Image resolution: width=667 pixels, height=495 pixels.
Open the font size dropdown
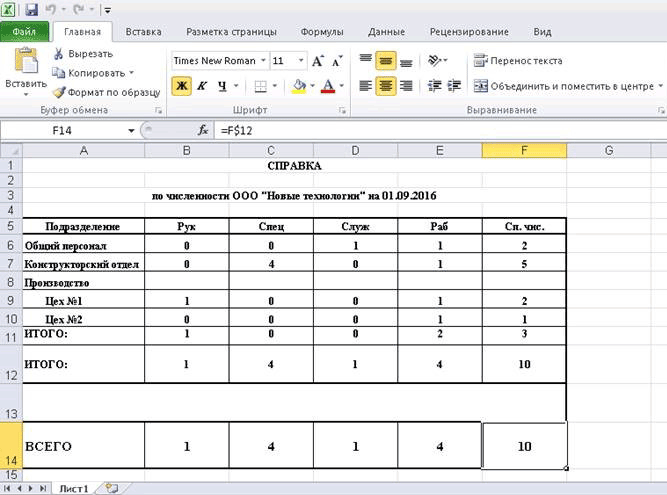[x=301, y=60]
